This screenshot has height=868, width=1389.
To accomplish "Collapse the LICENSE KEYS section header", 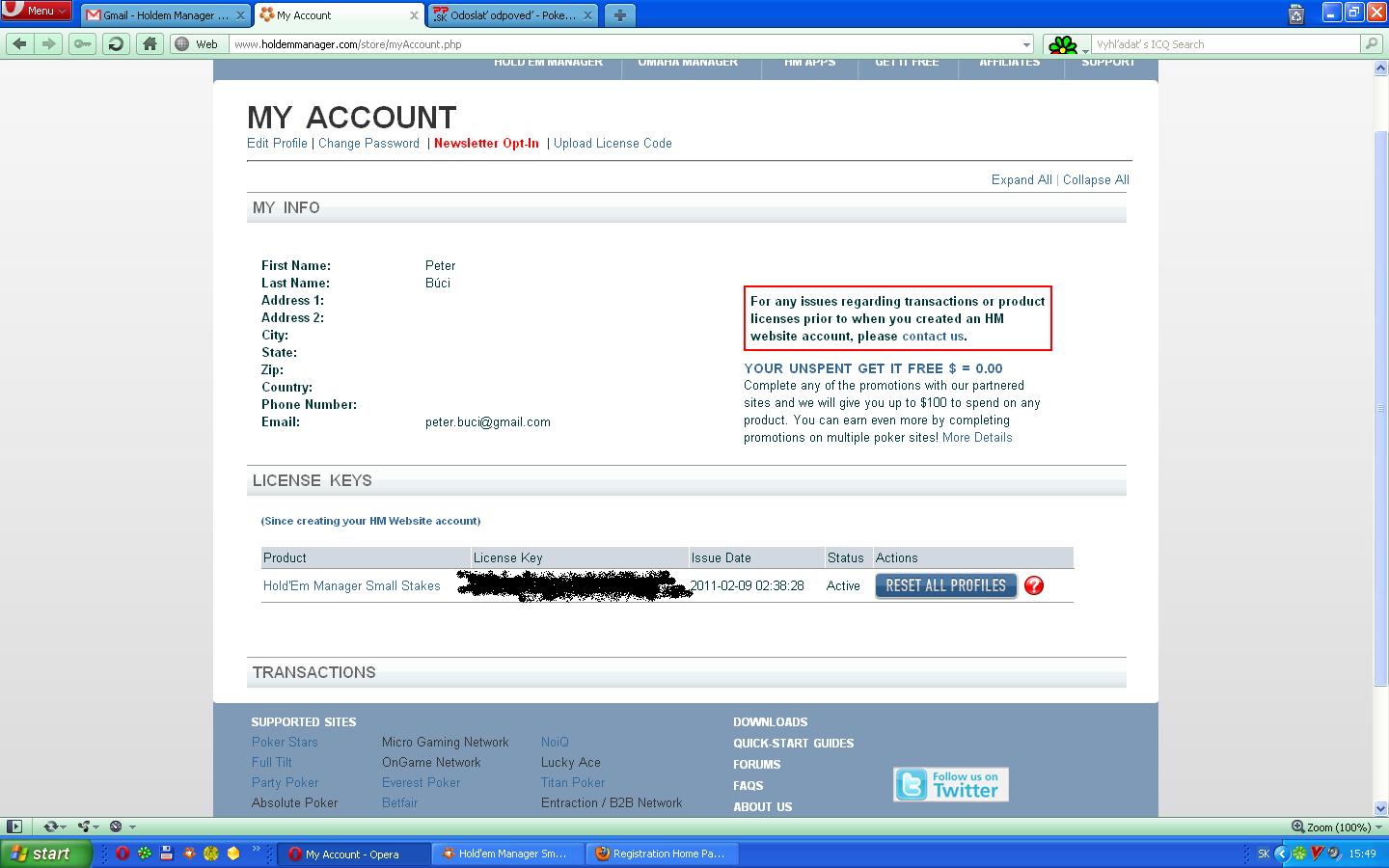I will 687,481.
